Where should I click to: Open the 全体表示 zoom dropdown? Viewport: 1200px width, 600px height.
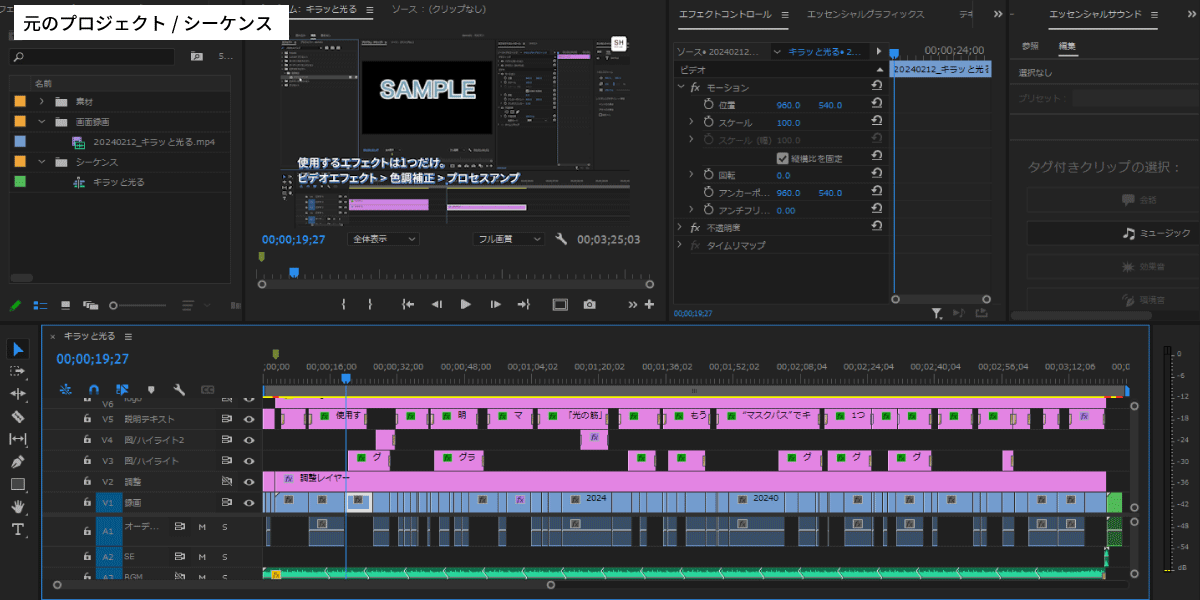383,240
